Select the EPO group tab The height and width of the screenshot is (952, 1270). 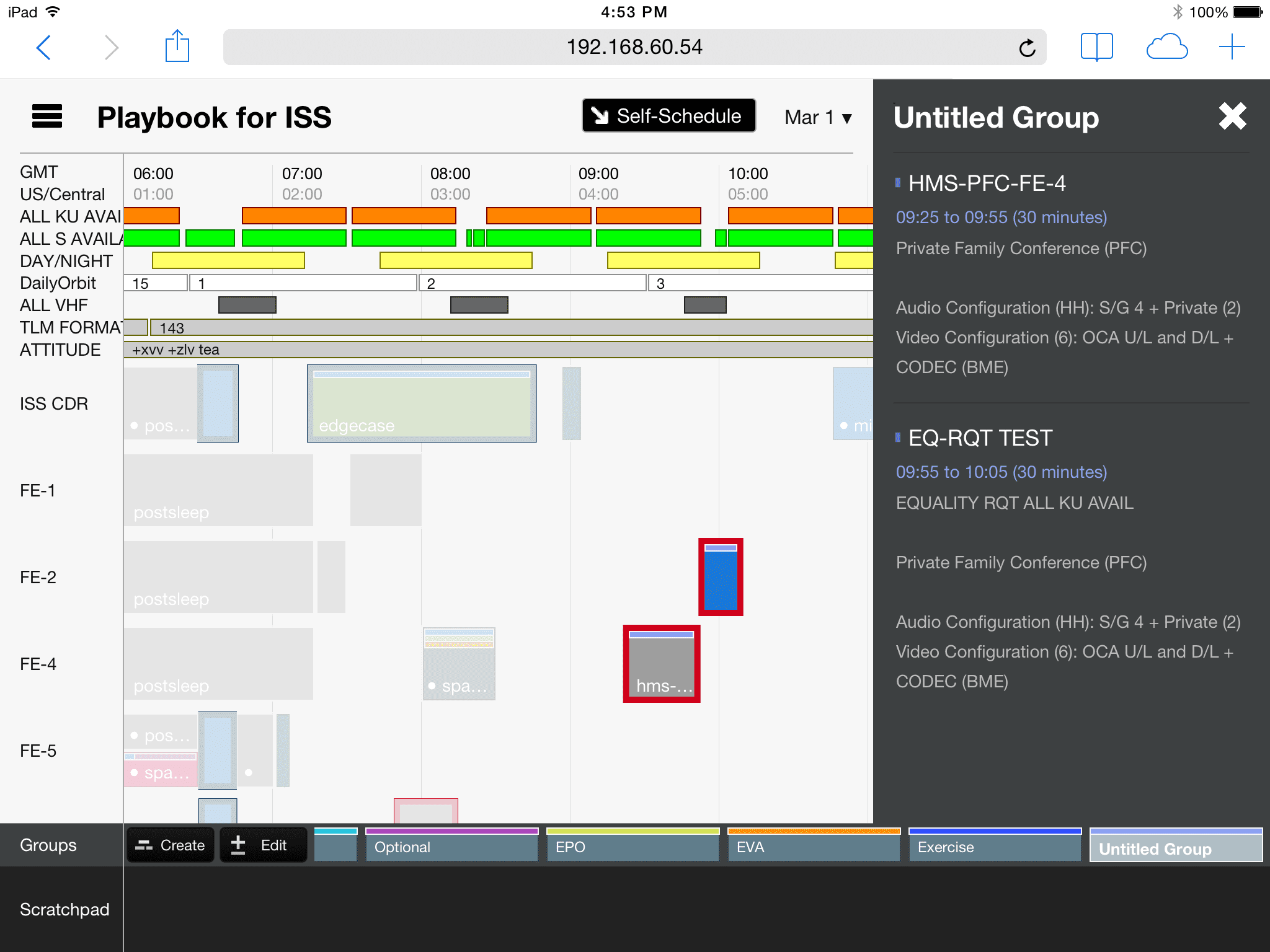[x=632, y=846]
